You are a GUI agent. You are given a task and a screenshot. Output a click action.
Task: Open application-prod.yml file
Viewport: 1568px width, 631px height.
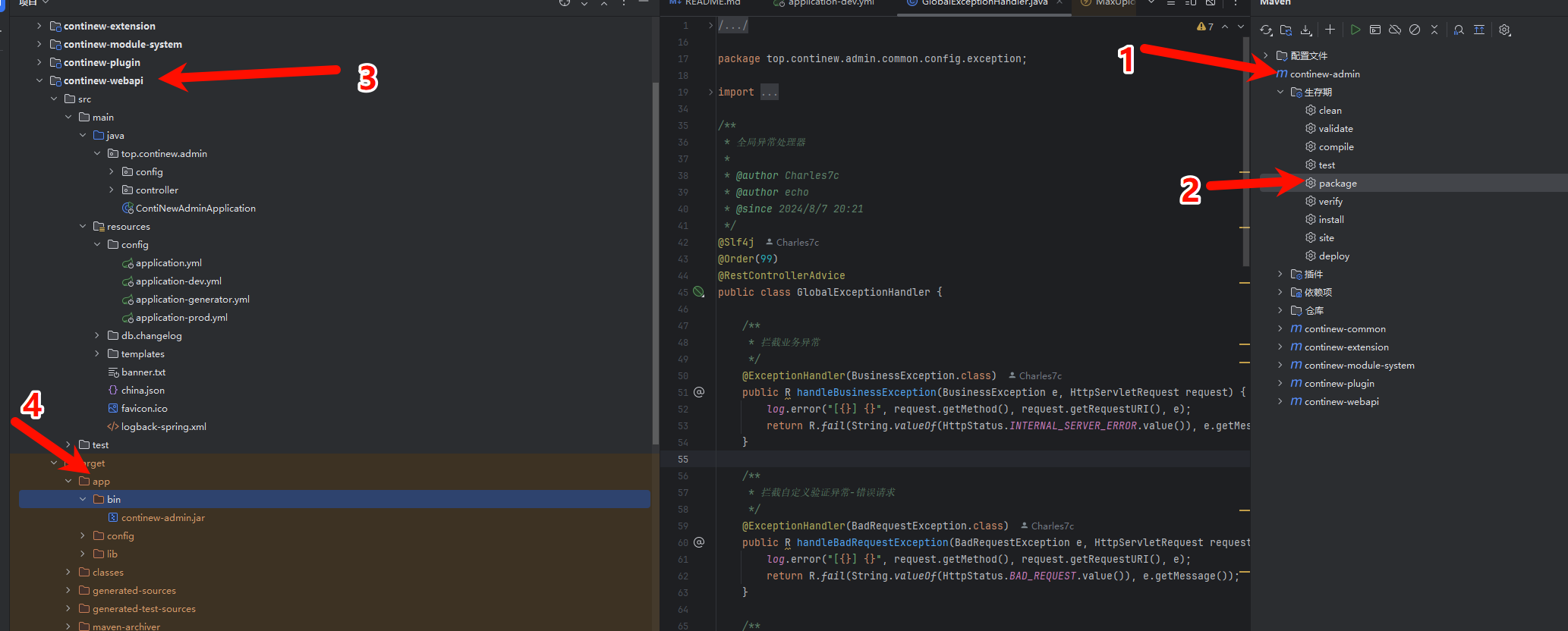pos(181,318)
